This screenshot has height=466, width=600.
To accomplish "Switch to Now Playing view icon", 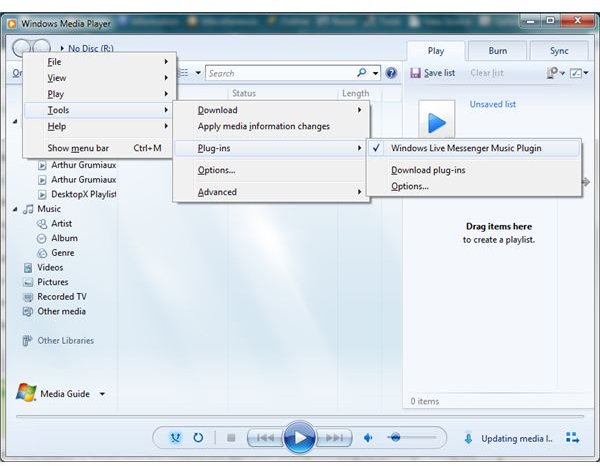I will coord(572,438).
